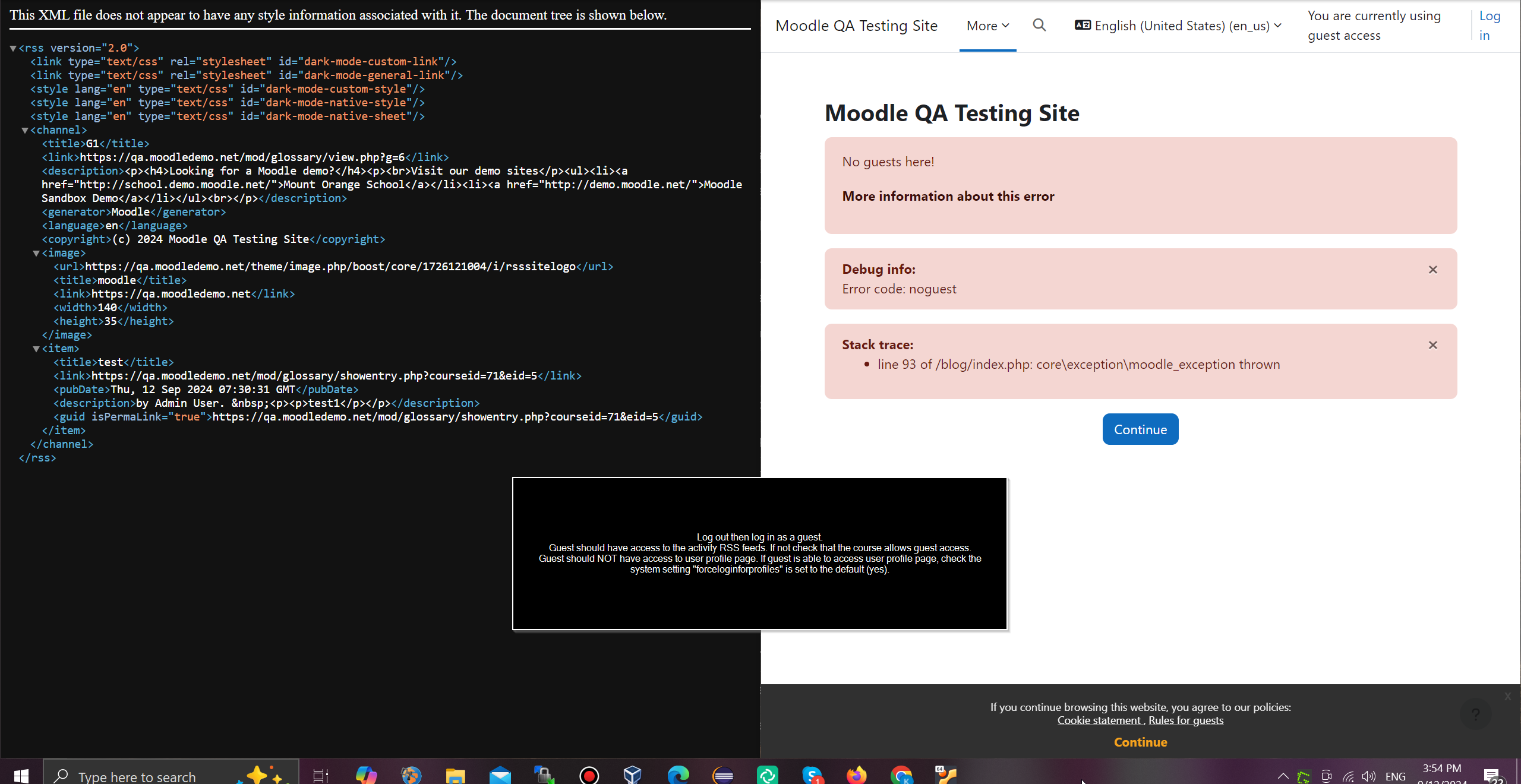
Task: Click the width 140 XML value
Action: pyautogui.click(x=108, y=308)
